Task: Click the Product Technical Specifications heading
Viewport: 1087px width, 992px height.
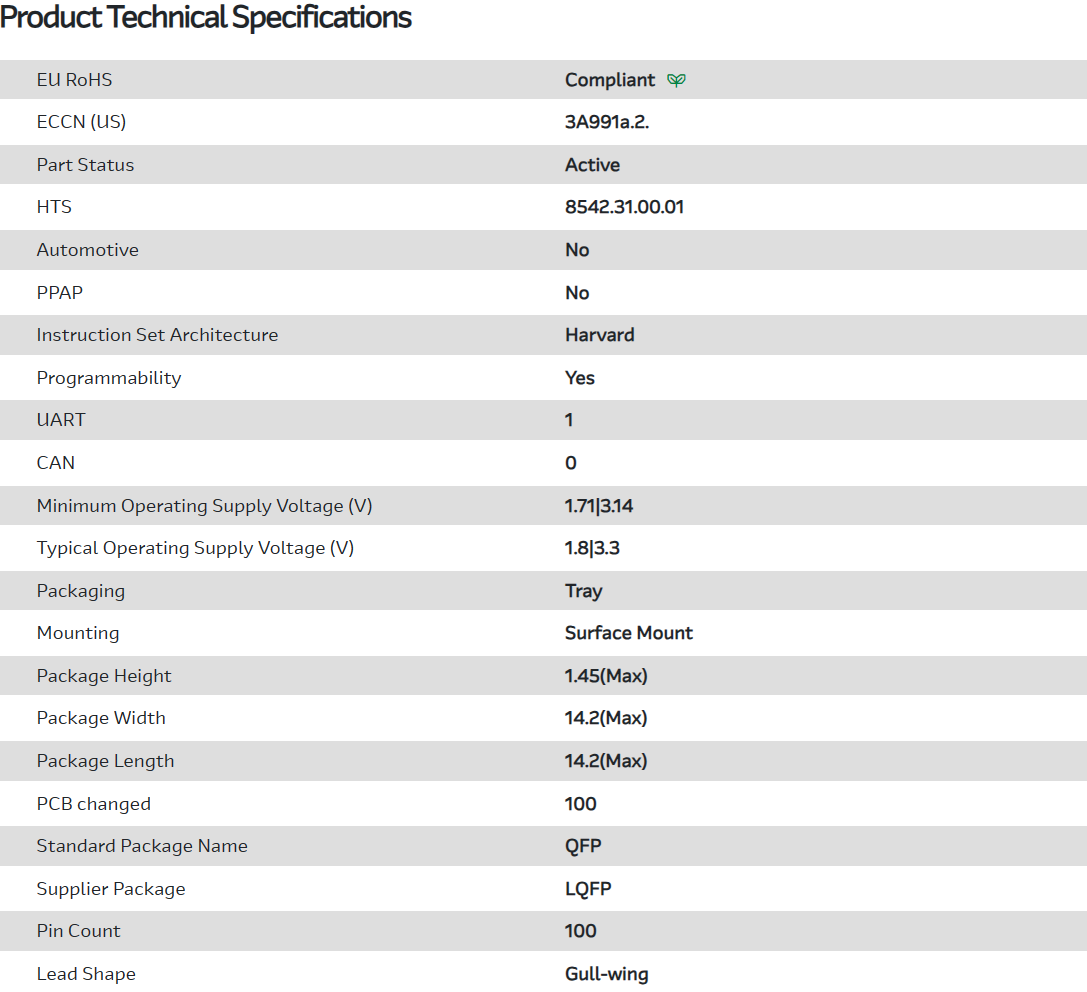Action: (x=206, y=18)
